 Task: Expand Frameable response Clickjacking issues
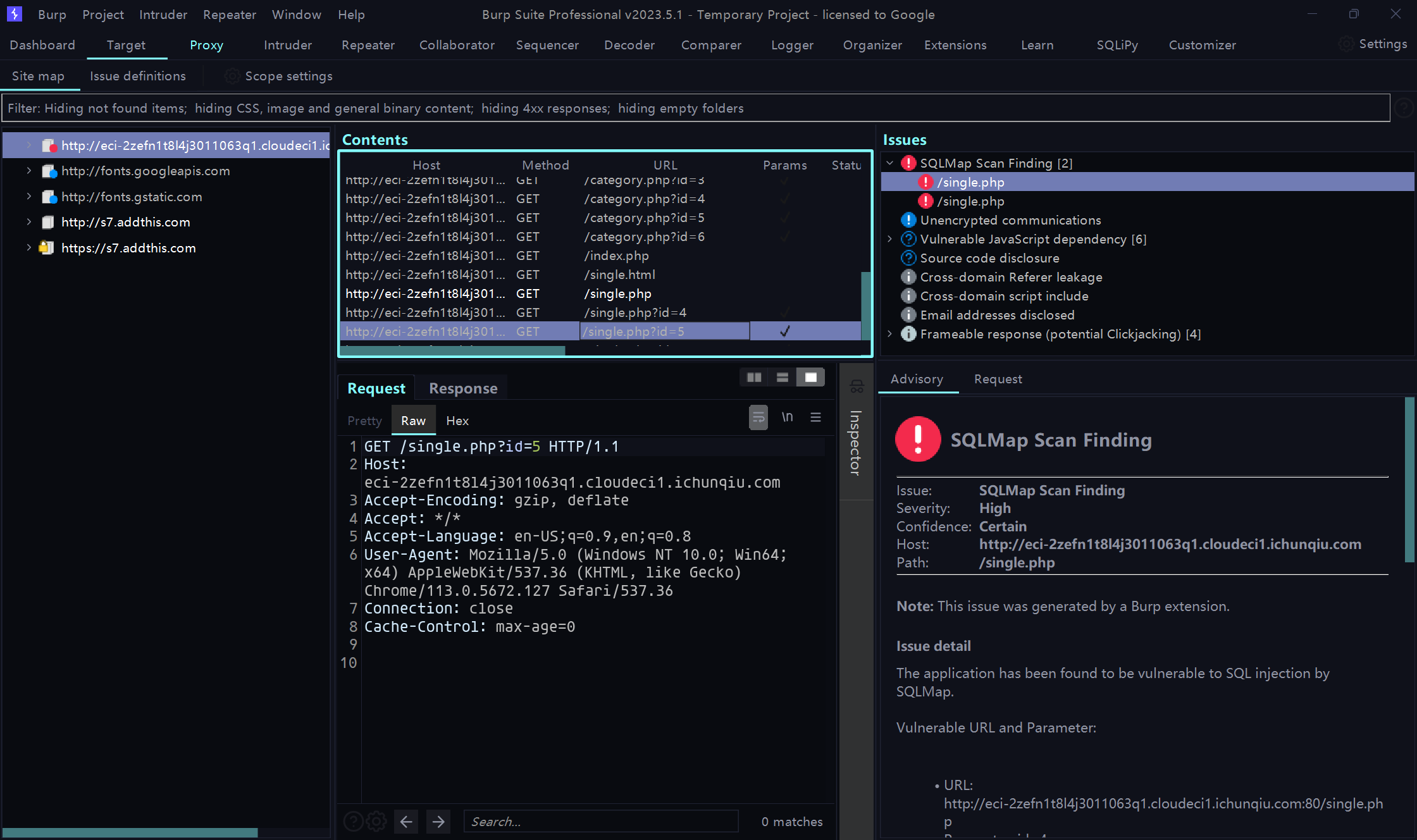pyautogui.click(x=889, y=334)
